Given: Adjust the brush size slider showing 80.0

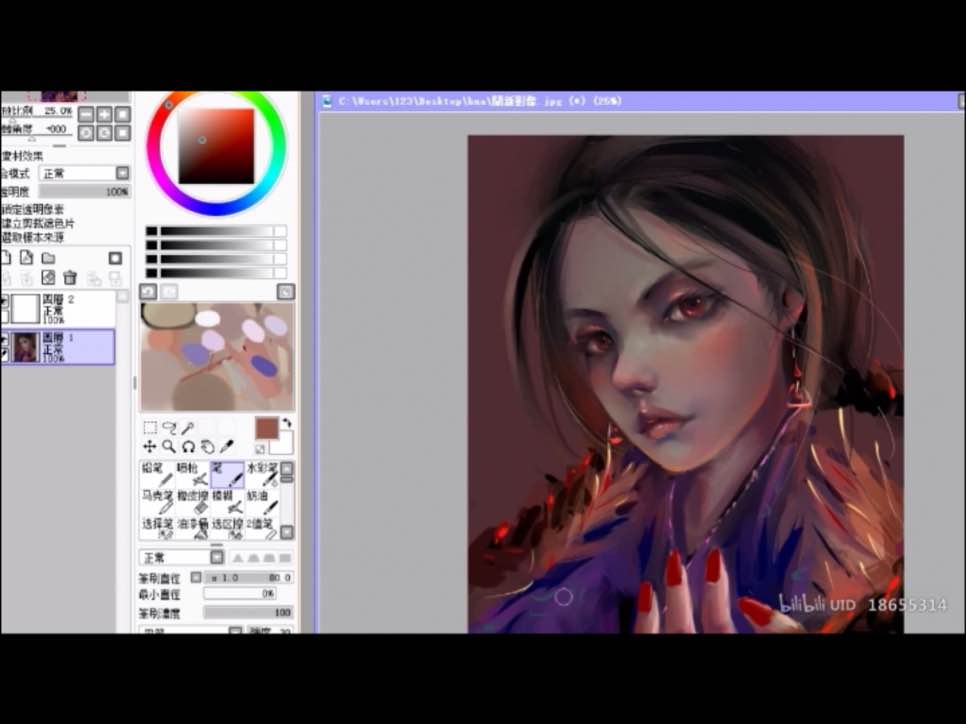Looking at the screenshot, I should tap(248, 577).
